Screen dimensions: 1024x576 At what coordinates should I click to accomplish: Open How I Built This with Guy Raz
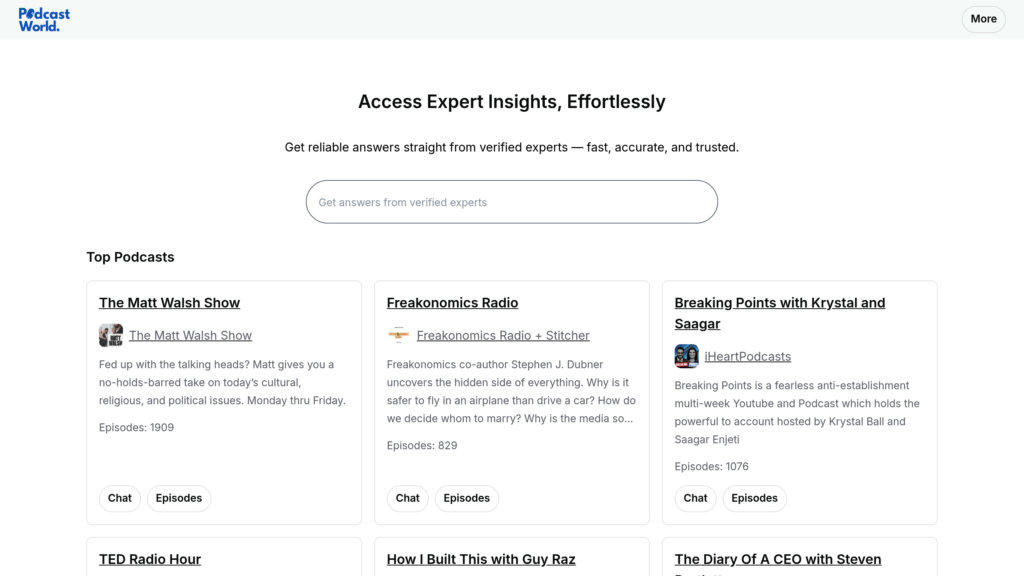coord(481,560)
